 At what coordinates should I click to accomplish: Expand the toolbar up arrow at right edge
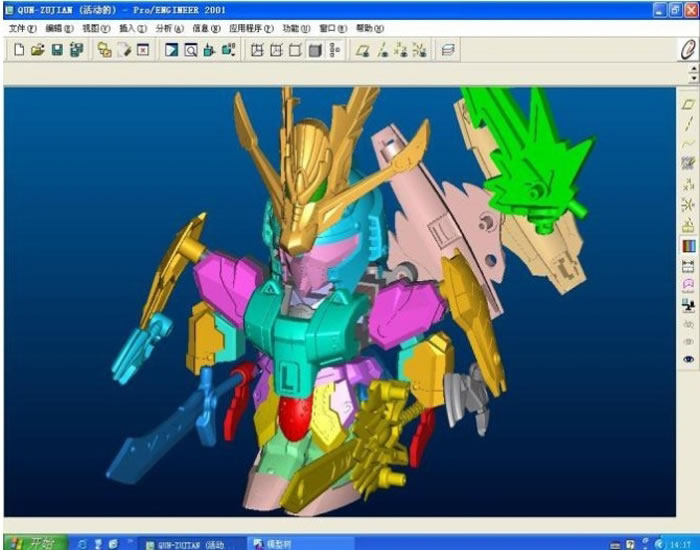693,69
